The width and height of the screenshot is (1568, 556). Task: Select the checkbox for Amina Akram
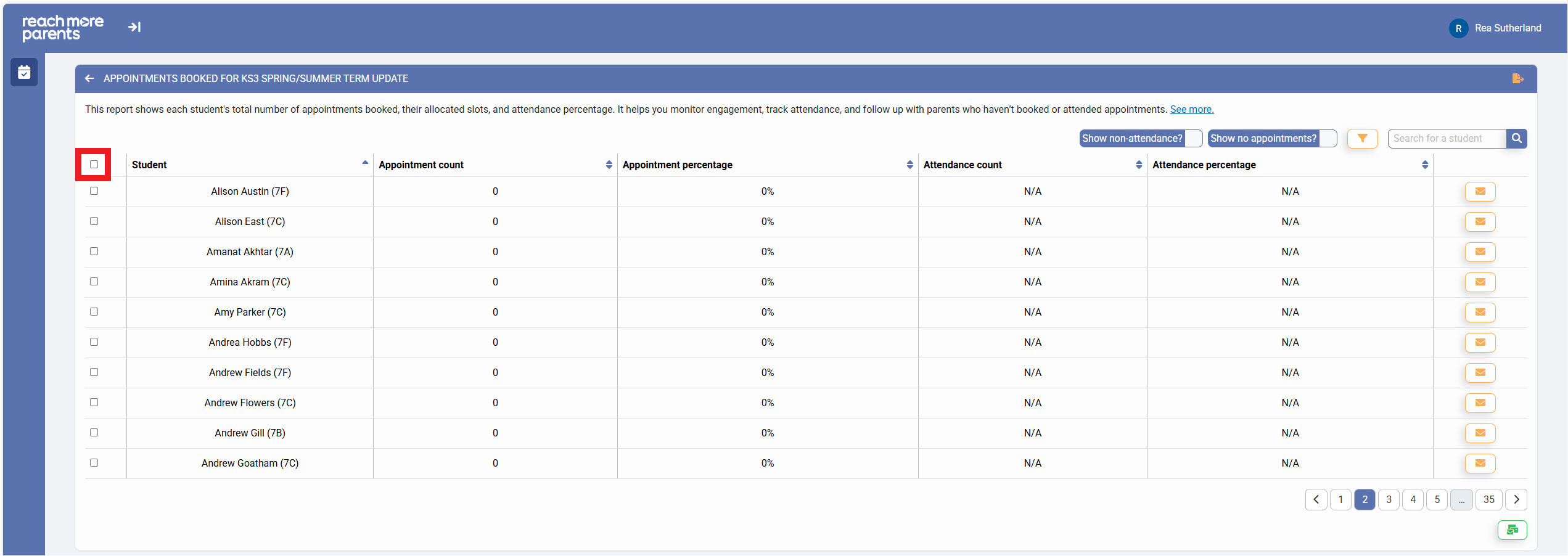click(94, 282)
